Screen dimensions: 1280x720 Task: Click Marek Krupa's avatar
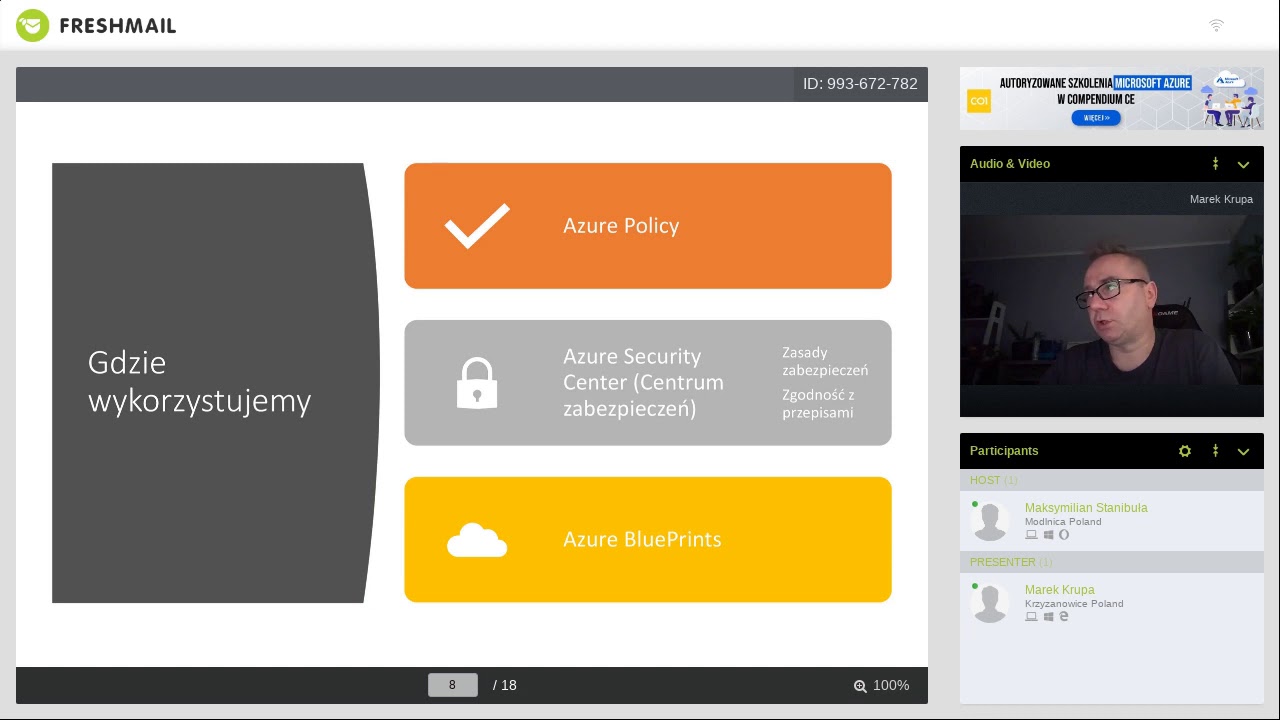click(x=990, y=603)
